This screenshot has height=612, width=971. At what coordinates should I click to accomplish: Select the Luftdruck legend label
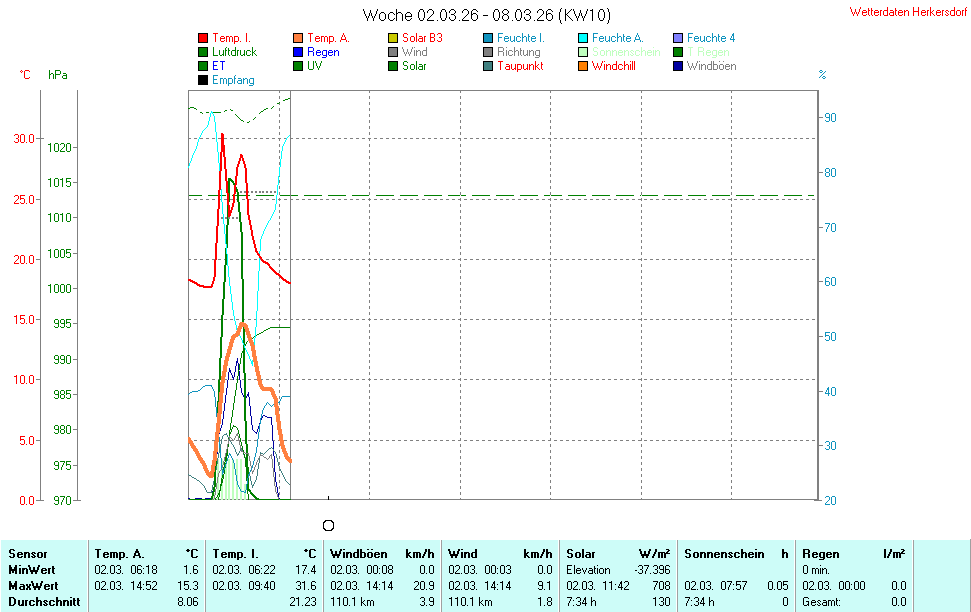(x=234, y=52)
